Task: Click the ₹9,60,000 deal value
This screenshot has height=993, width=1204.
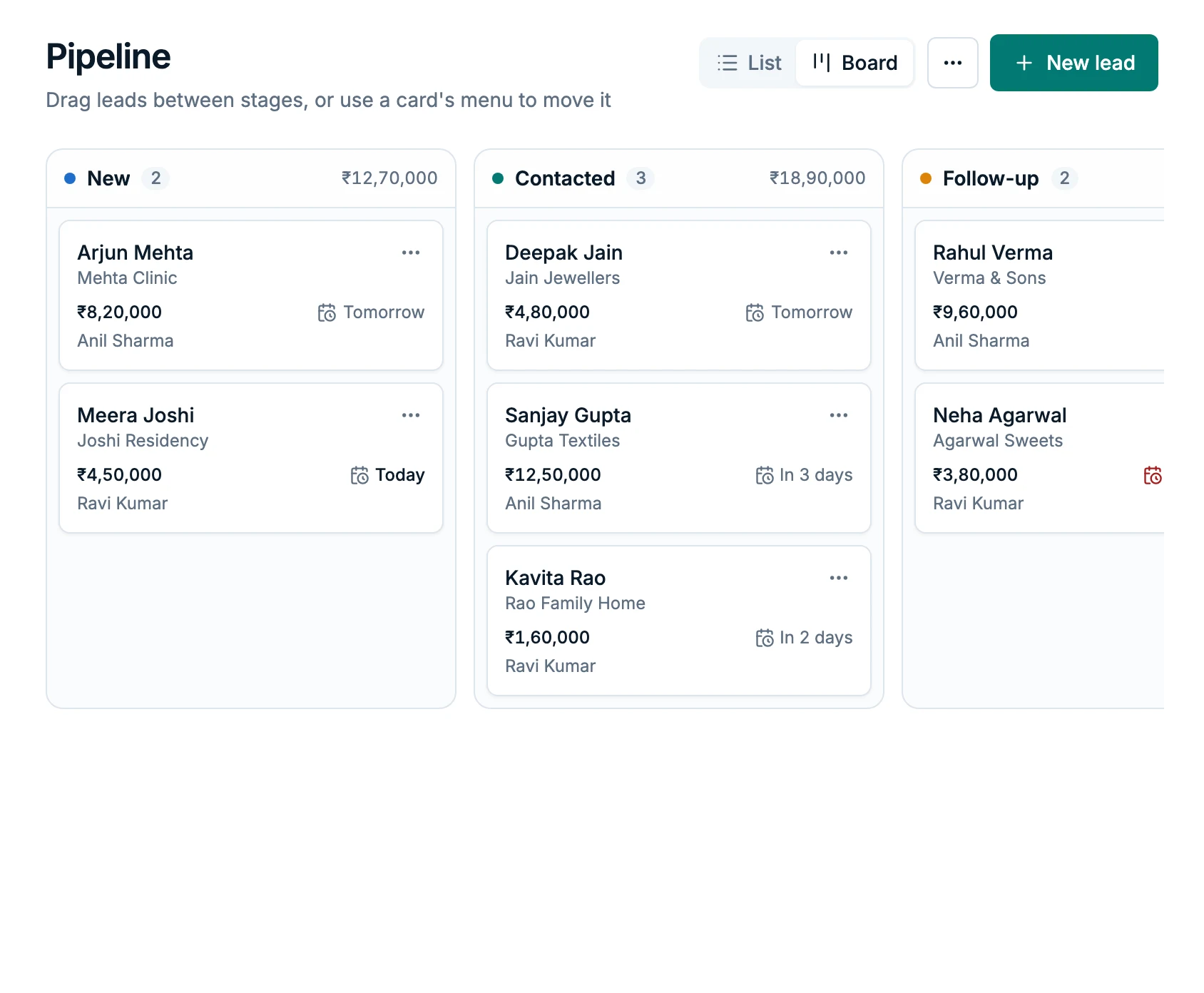Action: pyautogui.click(x=975, y=312)
